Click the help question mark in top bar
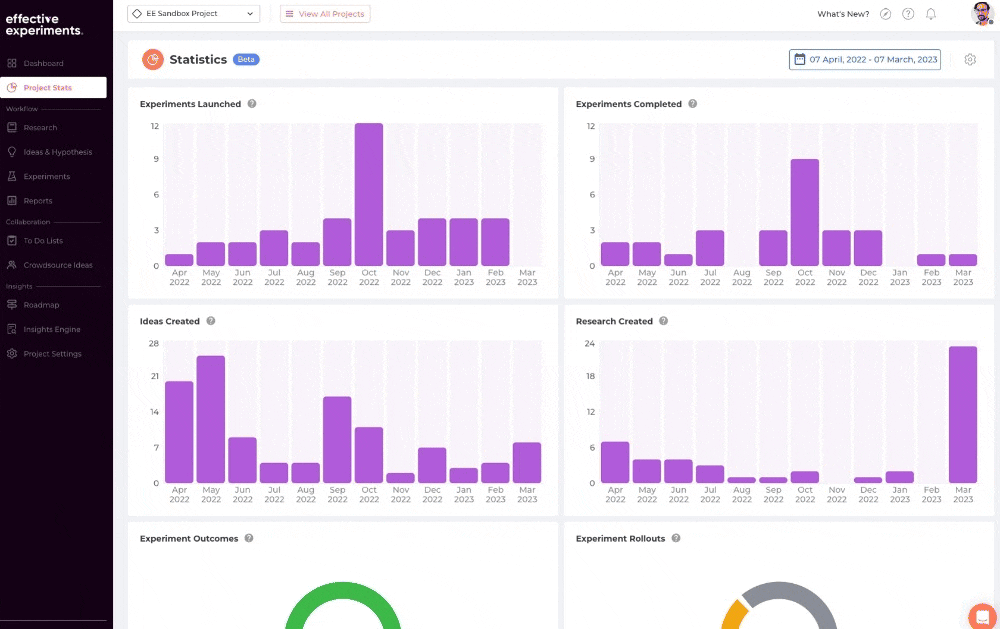Image resolution: width=1000 pixels, height=629 pixels. pos(908,14)
